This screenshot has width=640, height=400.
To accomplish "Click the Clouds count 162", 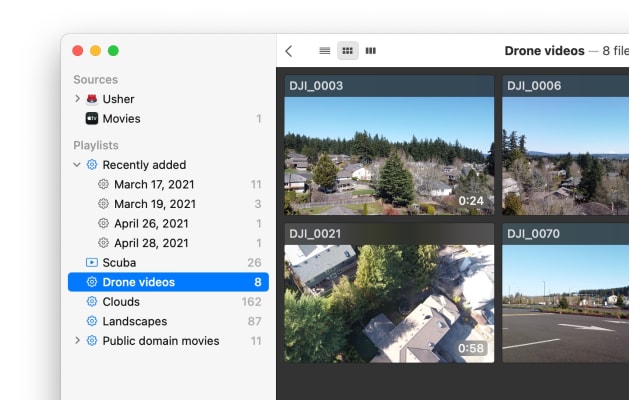I will [251, 302].
